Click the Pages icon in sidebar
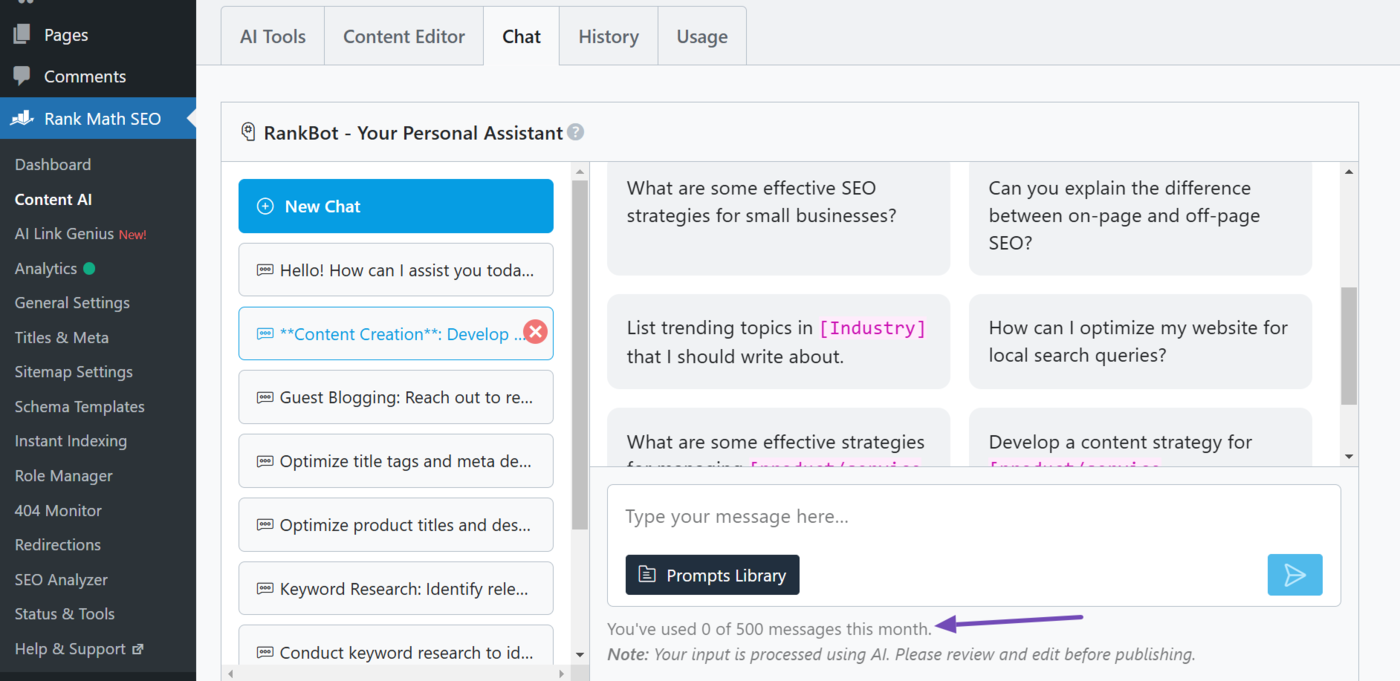This screenshot has width=1400, height=681. pyautogui.click(x=22, y=35)
